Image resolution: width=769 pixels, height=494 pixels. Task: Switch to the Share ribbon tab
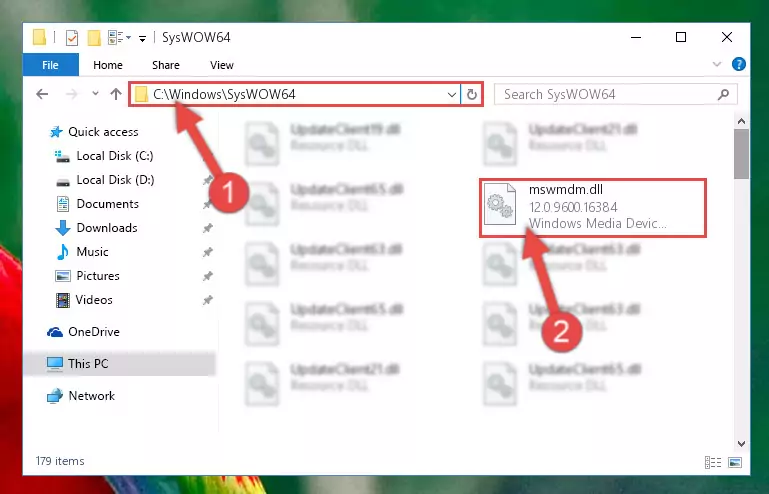[x=166, y=65]
